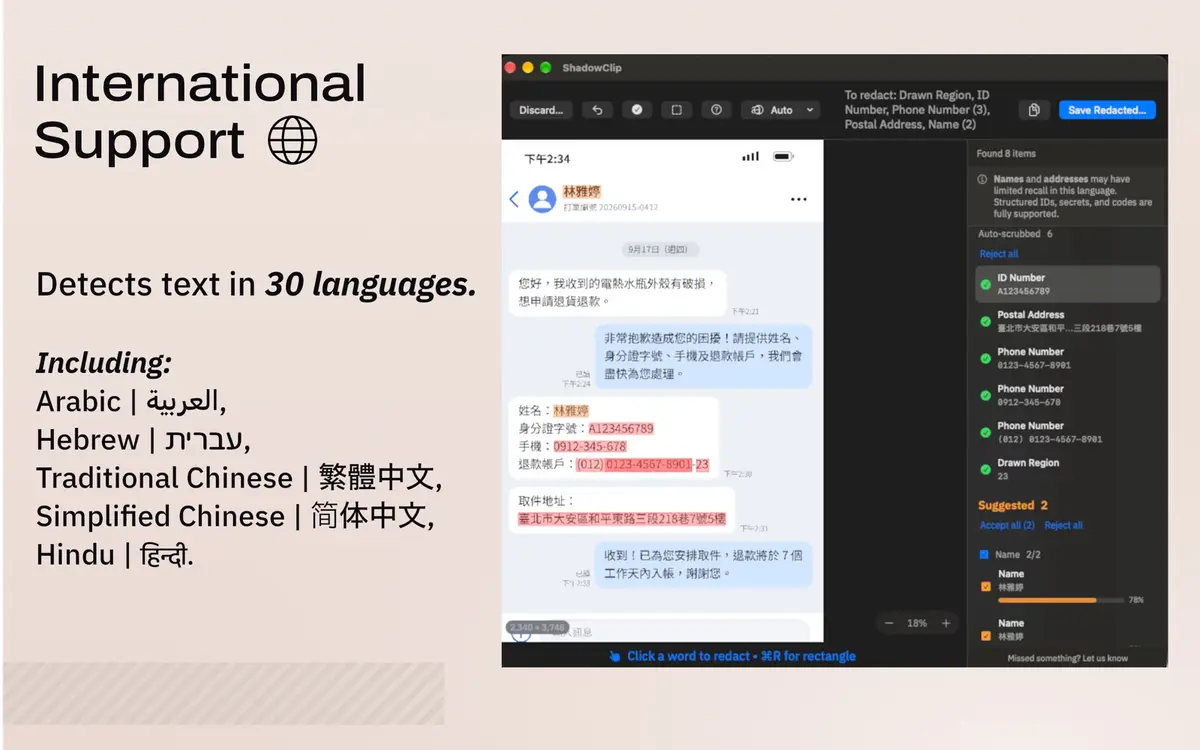Image resolution: width=1200 pixels, height=750 pixels.
Task: Open the three-dot menu in the chat header
Action: 798,199
